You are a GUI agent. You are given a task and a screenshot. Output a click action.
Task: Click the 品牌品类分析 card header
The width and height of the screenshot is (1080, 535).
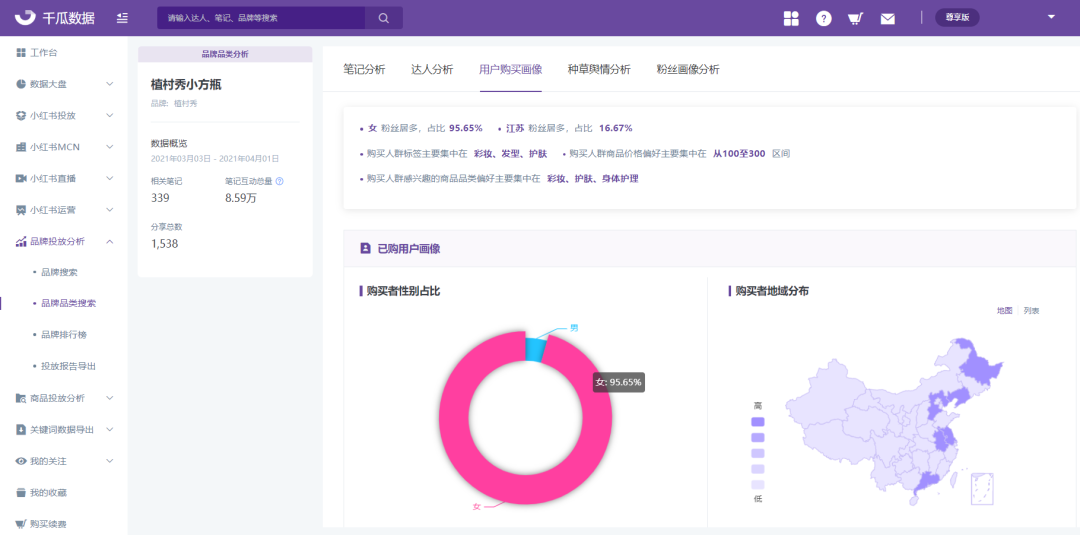tap(225, 53)
